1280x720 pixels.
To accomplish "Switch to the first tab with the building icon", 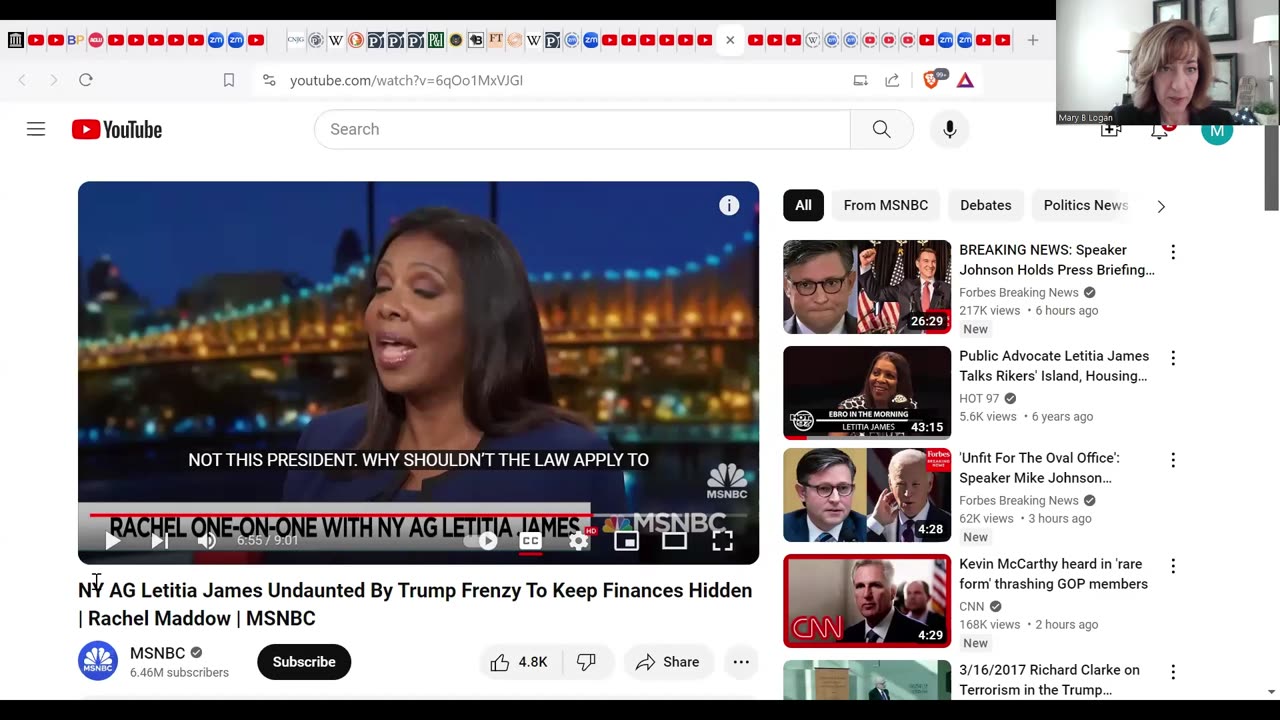I will (15, 40).
